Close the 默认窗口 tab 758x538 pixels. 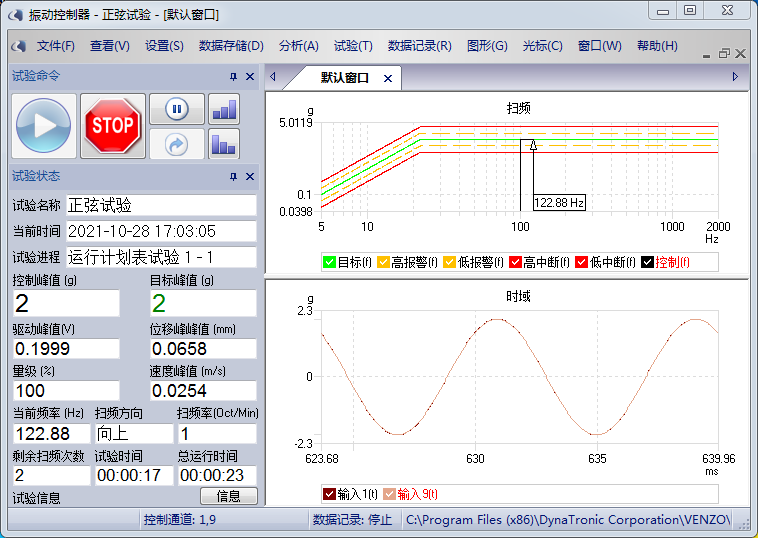[388, 78]
